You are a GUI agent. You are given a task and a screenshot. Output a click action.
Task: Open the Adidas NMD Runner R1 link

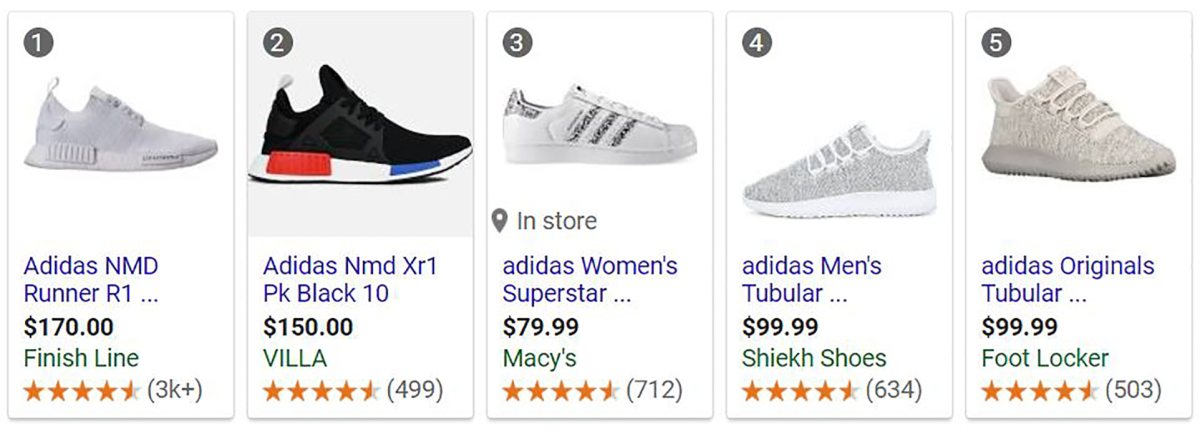tap(91, 280)
